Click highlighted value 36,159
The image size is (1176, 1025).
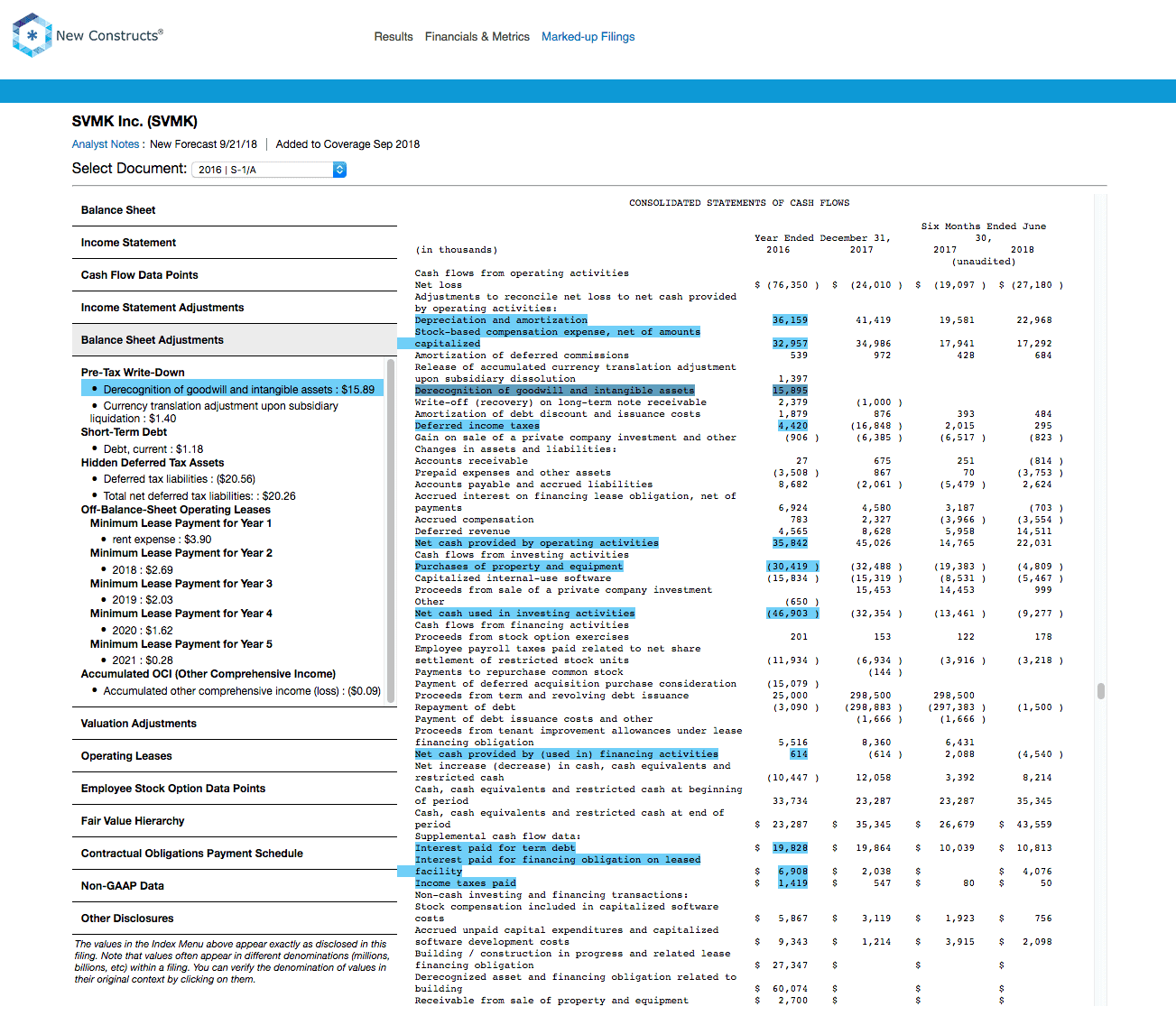pyautogui.click(x=790, y=320)
